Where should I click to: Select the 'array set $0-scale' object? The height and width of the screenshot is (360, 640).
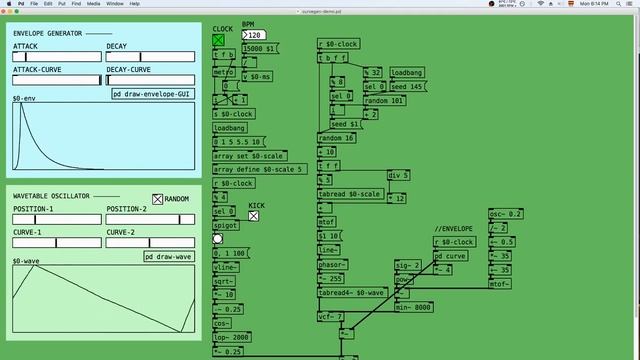(x=250, y=156)
